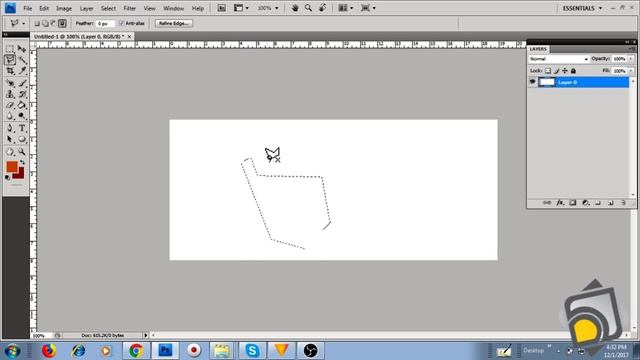The width and height of the screenshot is (640, 360).
Task: Toggle lock all
Action: (x=573, y=71)
